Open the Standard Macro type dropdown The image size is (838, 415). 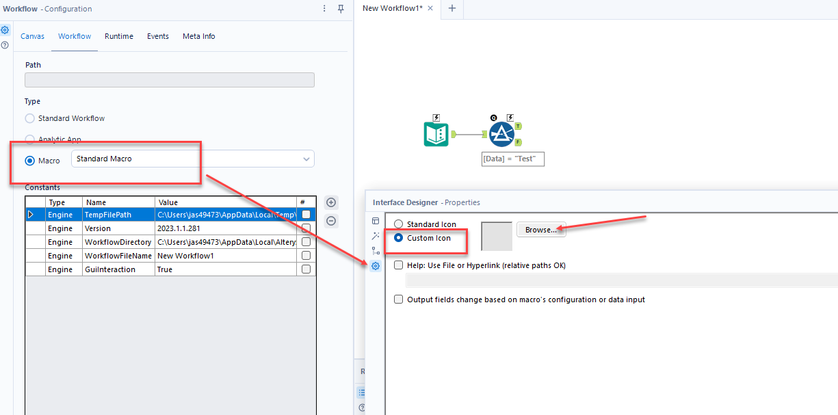(x=192, y=159)
